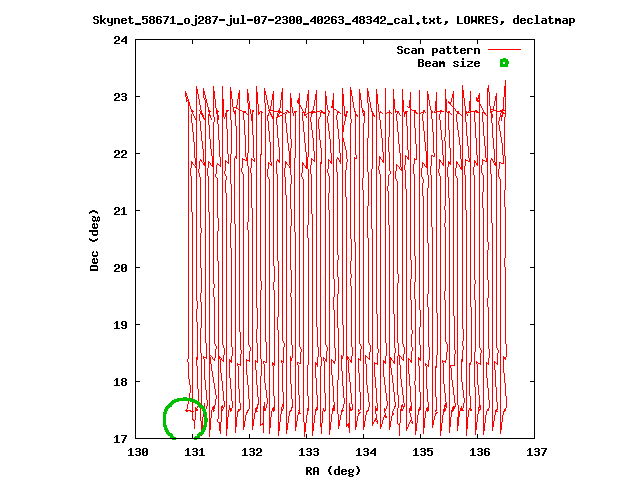Click the y-axis tick label 24

coord(120,40)
